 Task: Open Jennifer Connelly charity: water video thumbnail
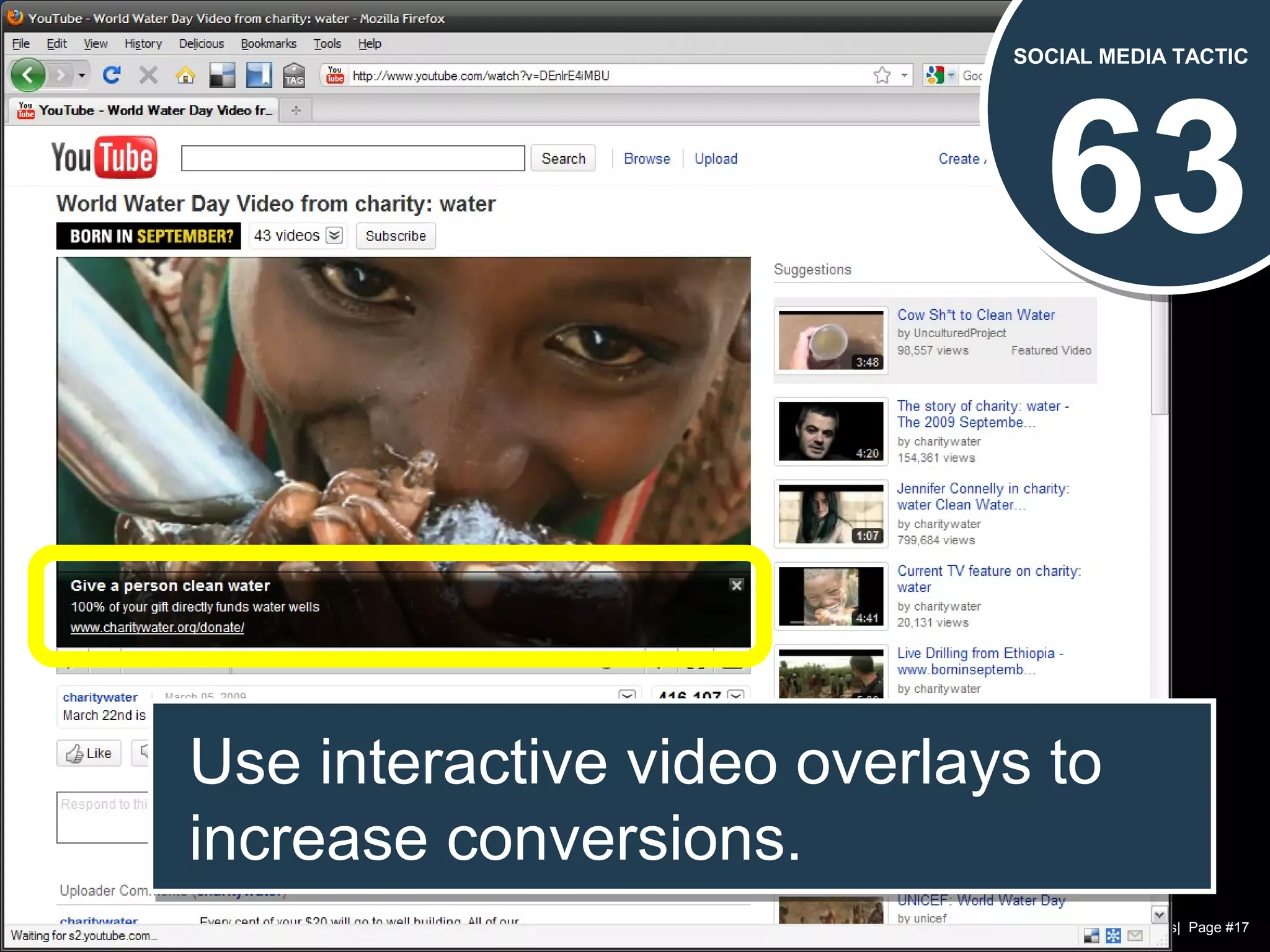(831, 513)
